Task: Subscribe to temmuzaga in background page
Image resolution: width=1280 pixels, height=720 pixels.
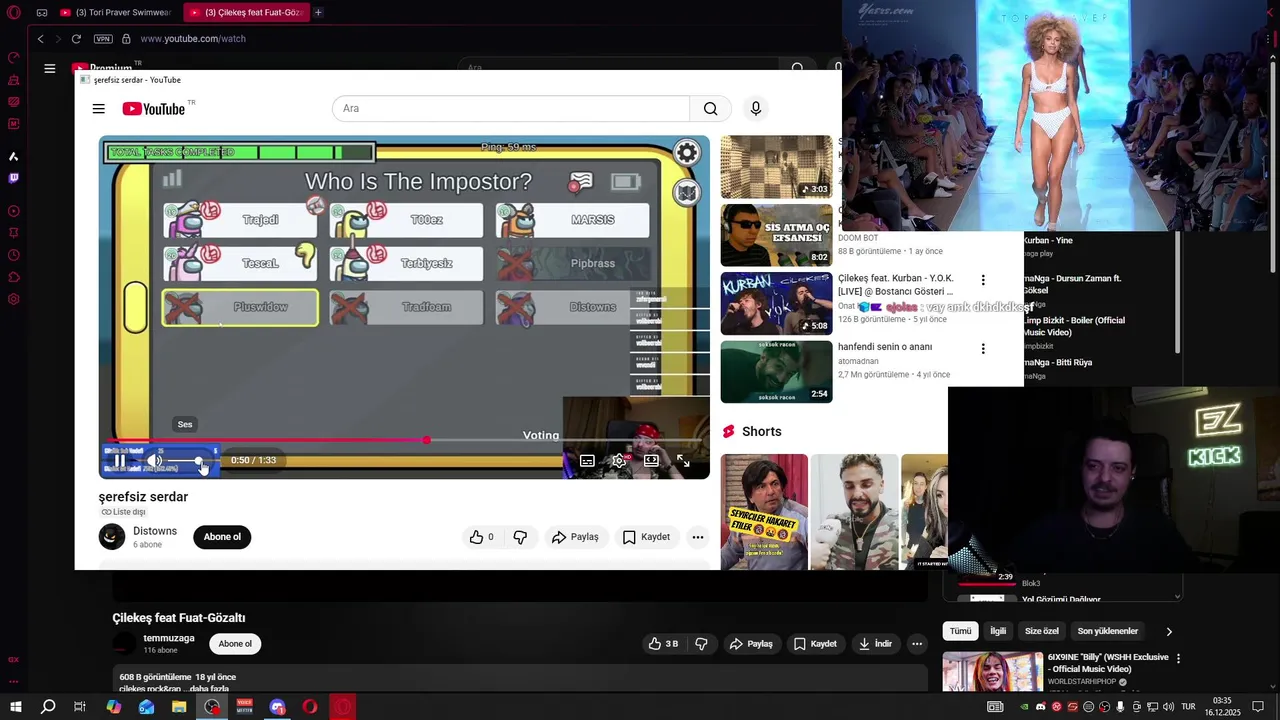Action: 235,644
